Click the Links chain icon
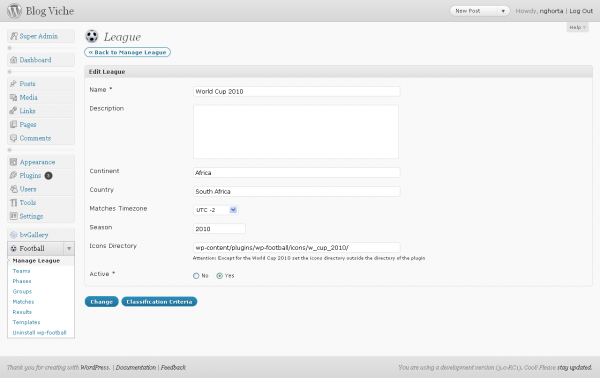Screen dimensions: 600x378 13,111
